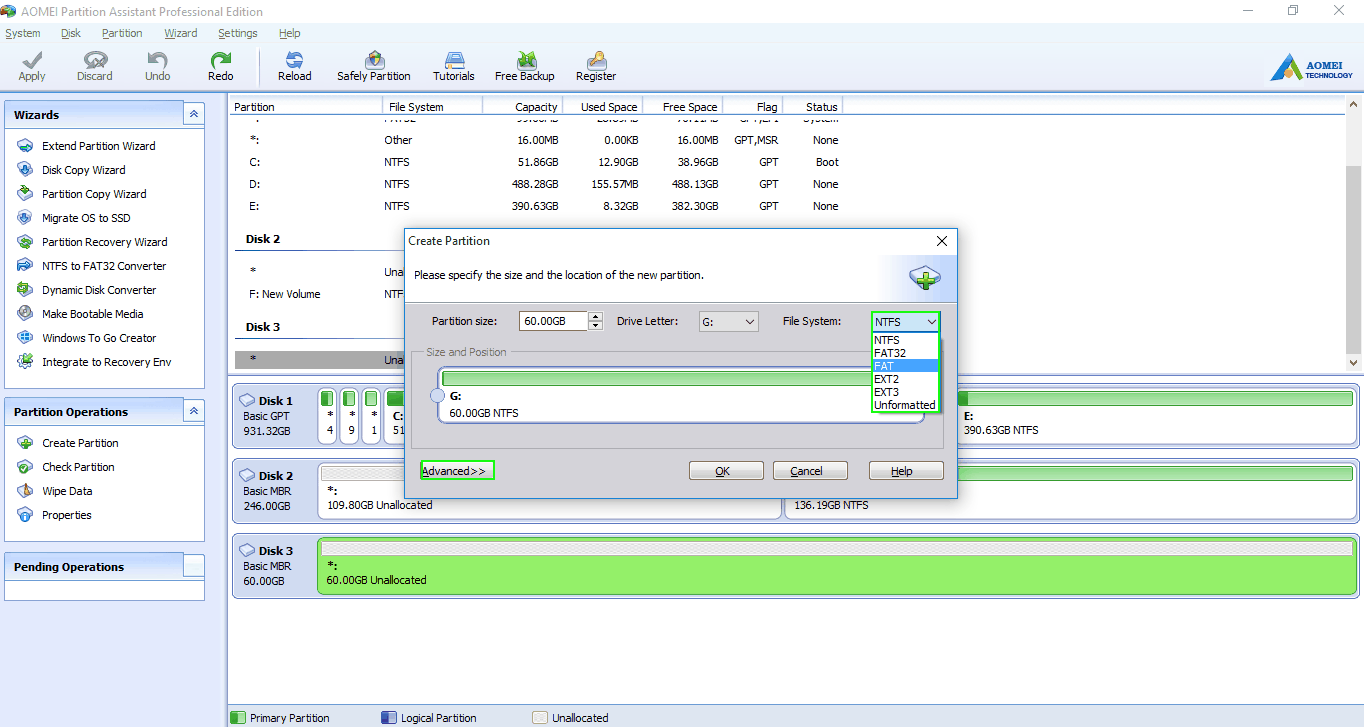Select NTFS from the file system list

[x=906, y=340]
